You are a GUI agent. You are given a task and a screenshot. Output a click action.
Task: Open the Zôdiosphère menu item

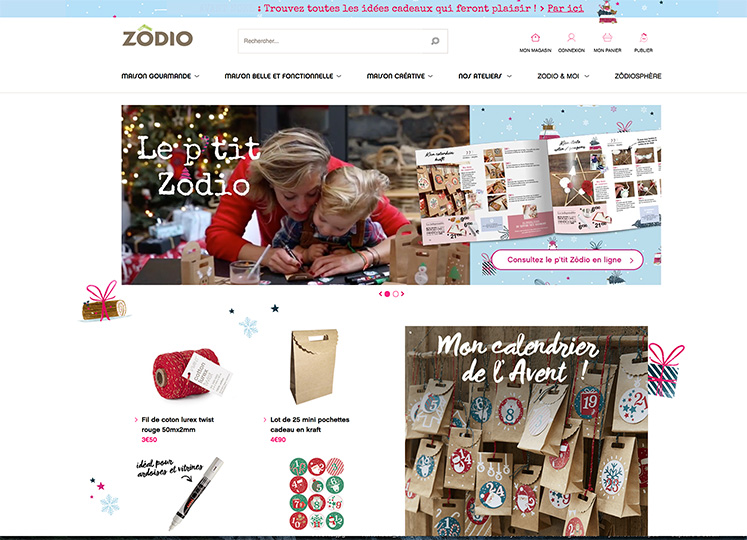(638, 76)
